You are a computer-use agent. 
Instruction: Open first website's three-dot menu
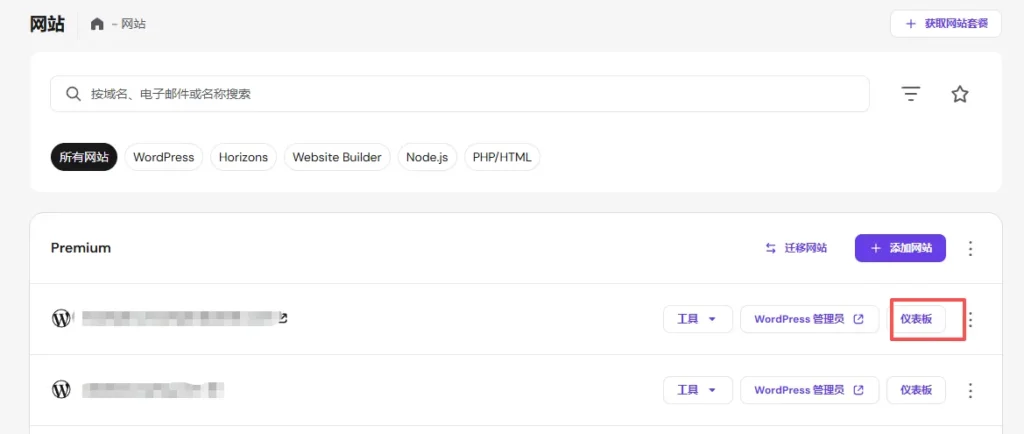(970, 320)
